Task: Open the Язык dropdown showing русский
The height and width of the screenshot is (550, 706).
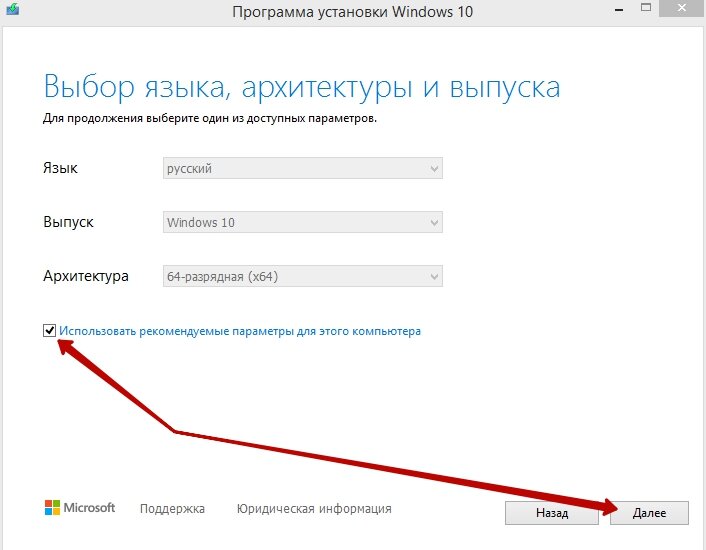Action: click(303, 168)
